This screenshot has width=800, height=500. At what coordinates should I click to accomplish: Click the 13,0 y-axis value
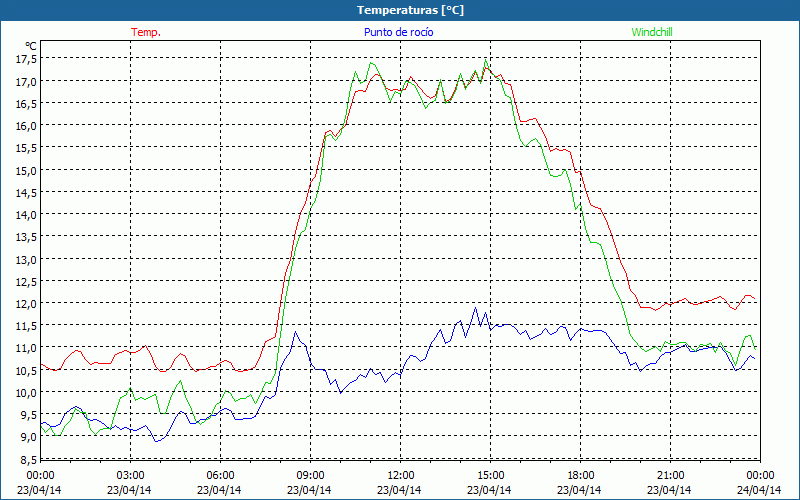point(26,259)
